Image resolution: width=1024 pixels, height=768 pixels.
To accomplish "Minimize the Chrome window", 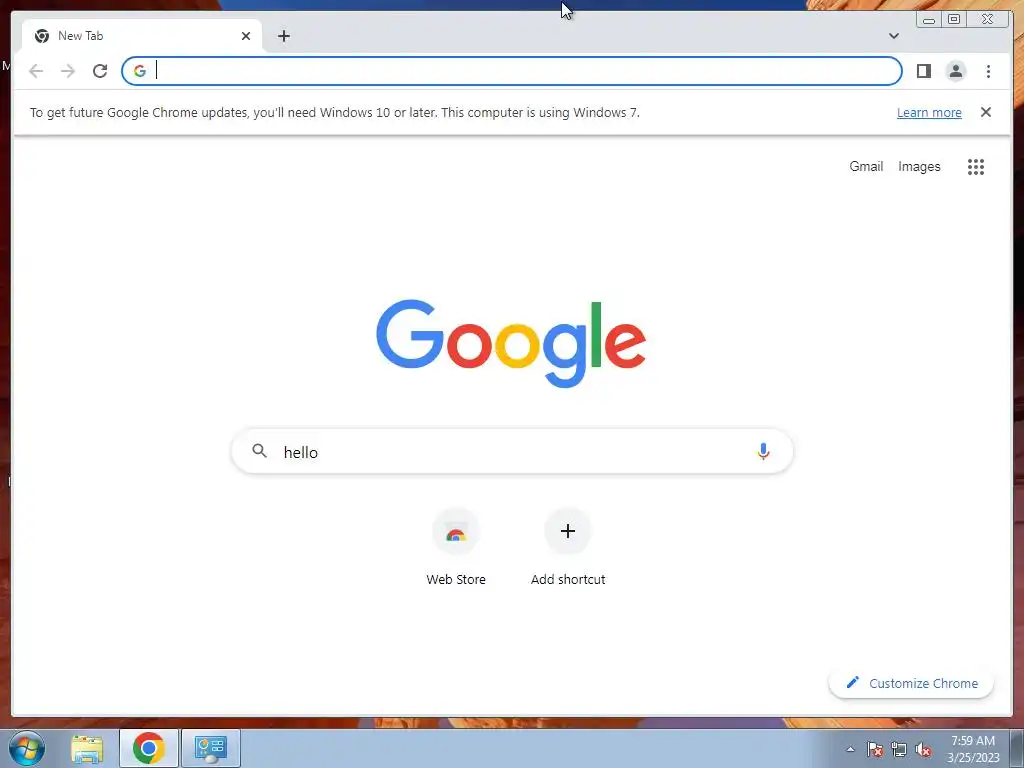I will coord(929,19).
